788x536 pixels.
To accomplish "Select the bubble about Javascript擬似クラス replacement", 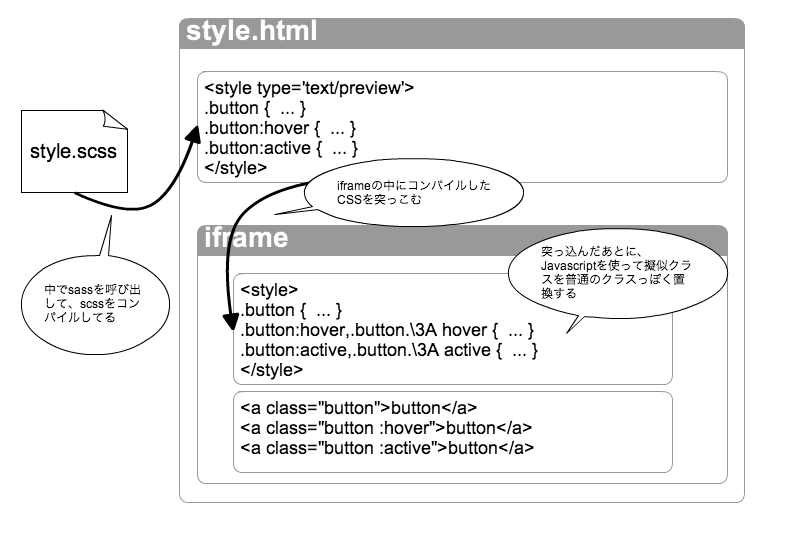I will tap(617, 274).
